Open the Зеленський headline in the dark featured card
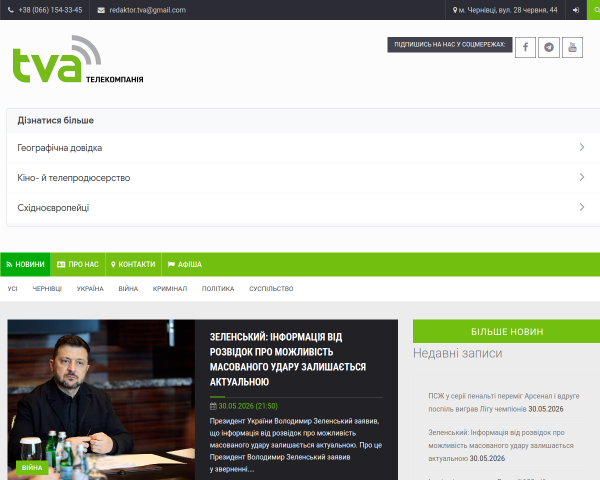 point(288,359)
